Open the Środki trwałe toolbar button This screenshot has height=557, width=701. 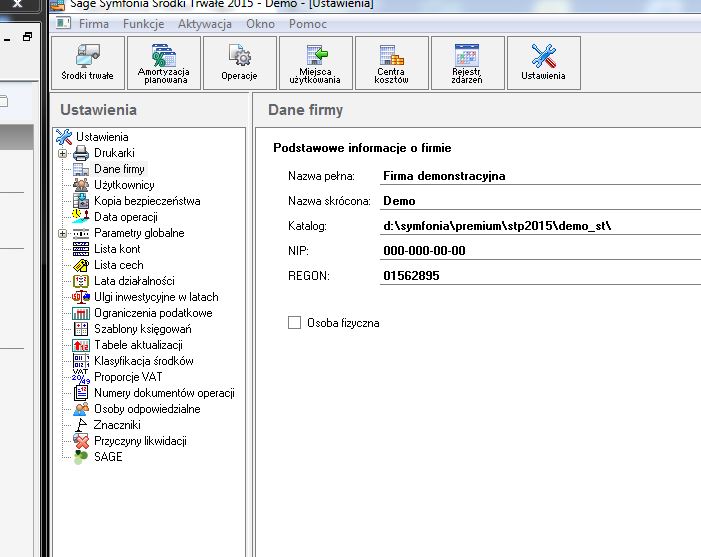coord(88,63)
